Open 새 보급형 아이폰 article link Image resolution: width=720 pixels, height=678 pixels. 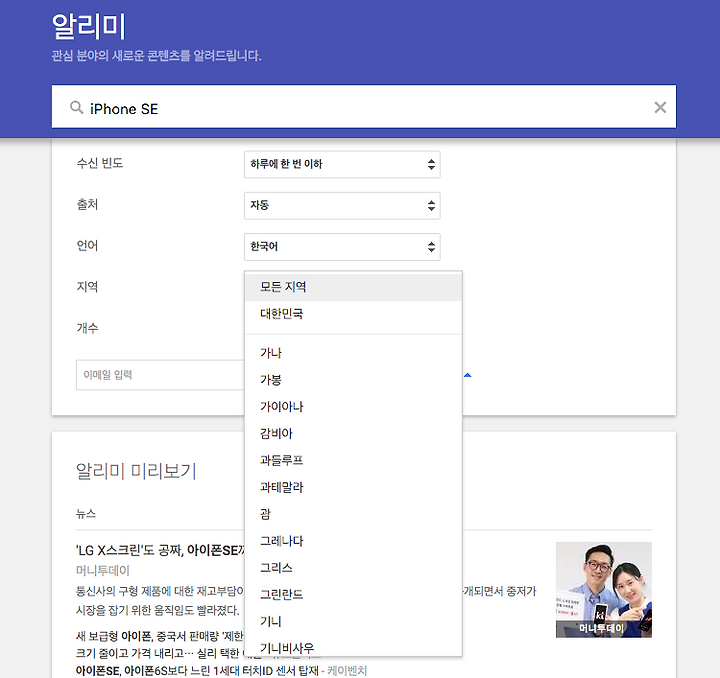[x=159, y=636]
